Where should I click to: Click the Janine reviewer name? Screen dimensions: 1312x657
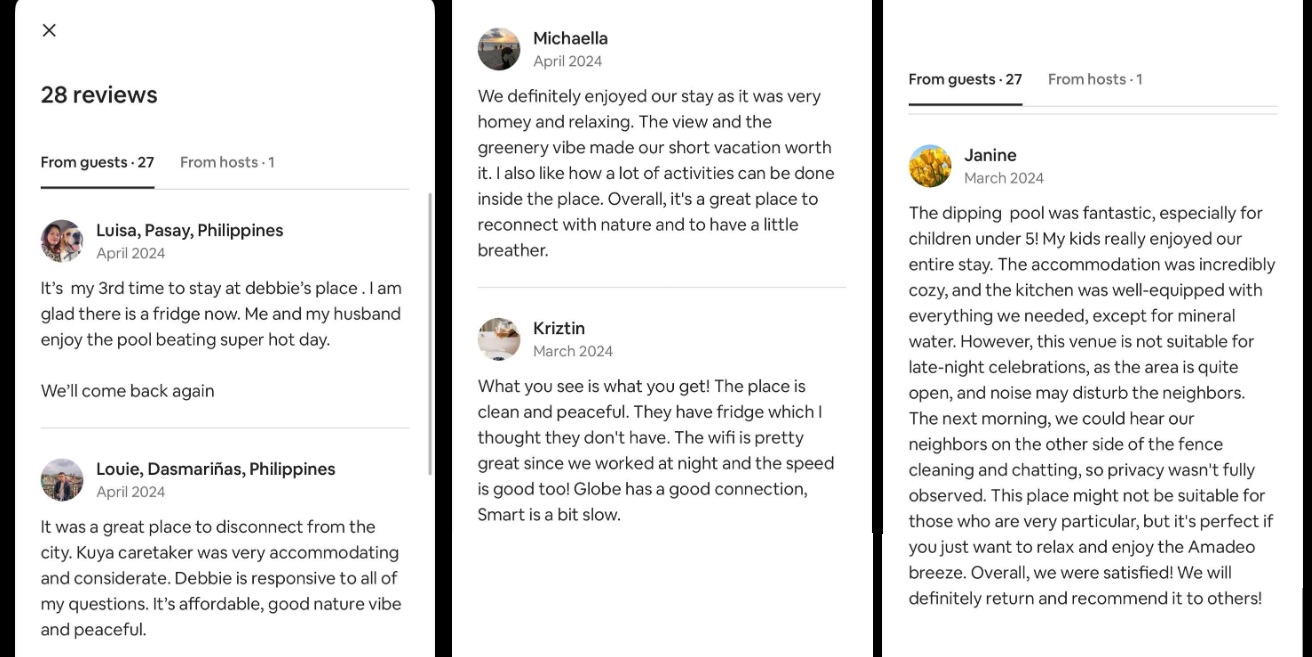click(990, 155)
